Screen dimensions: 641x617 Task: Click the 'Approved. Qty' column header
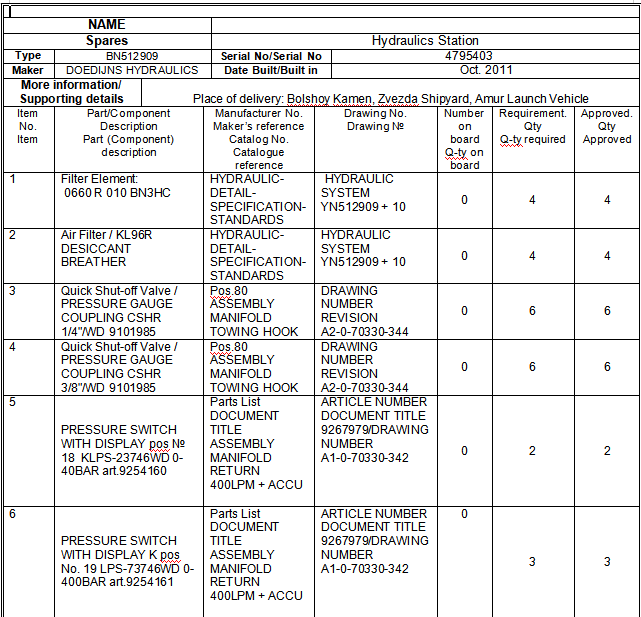coord(607,127)
